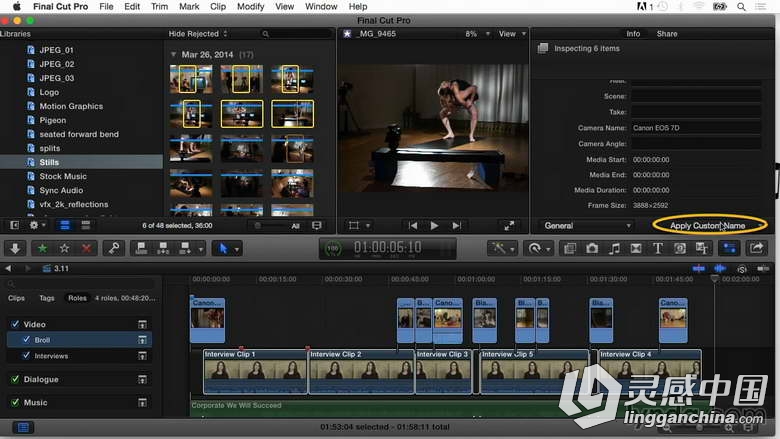Open the Themes browser icon

coord(701,248)
